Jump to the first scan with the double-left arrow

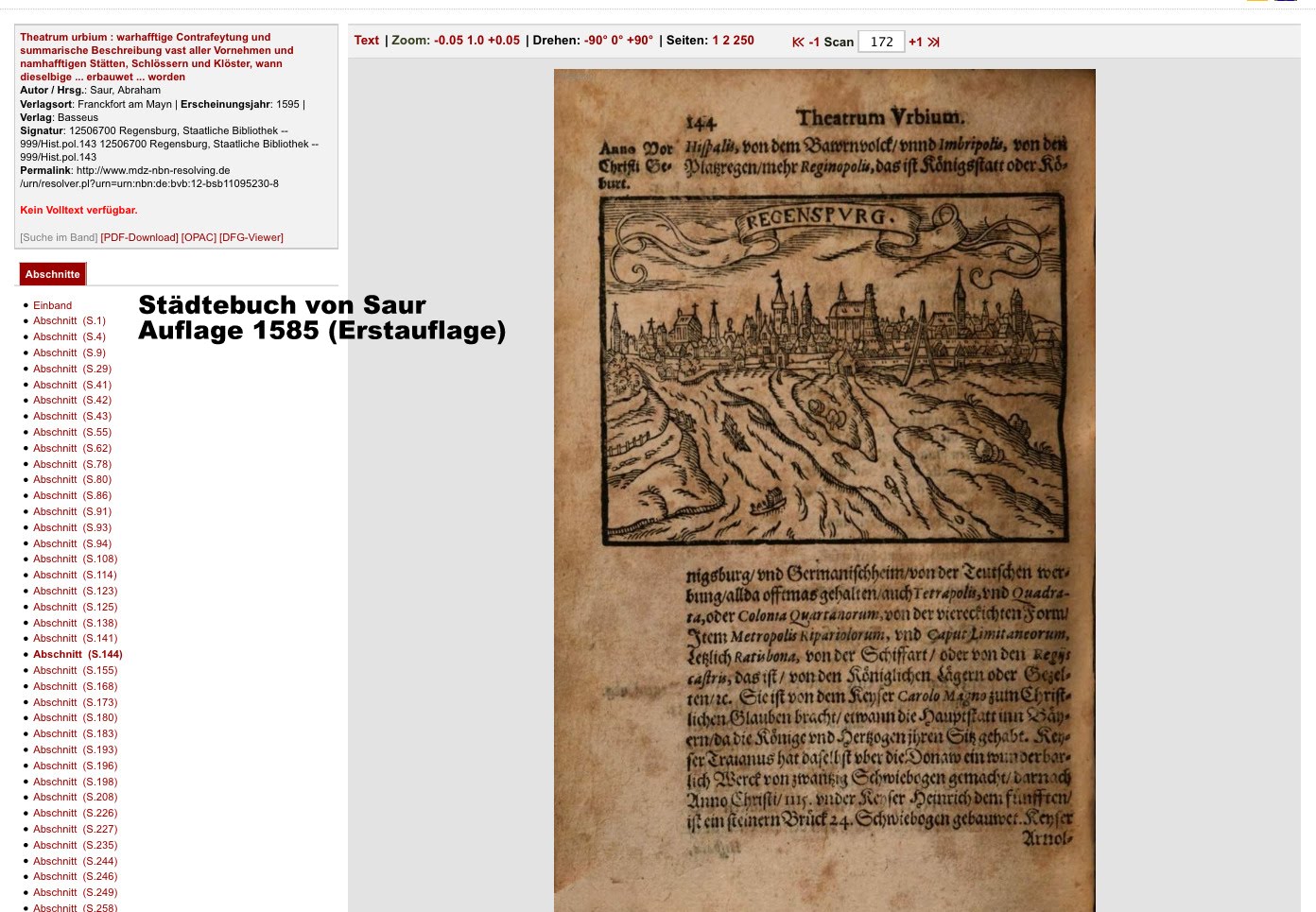pos(798,42)
